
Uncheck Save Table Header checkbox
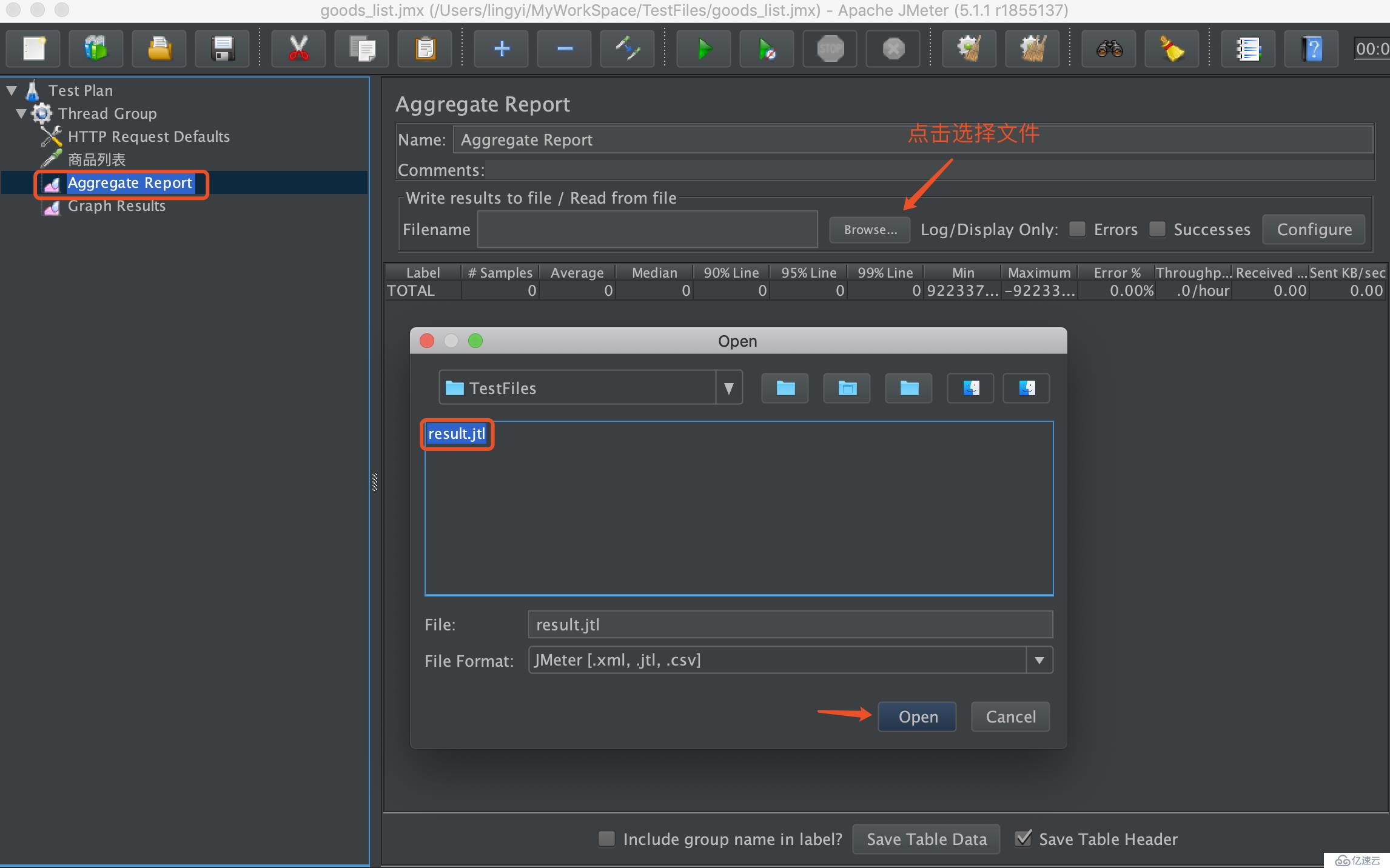tap(1023, 838)
